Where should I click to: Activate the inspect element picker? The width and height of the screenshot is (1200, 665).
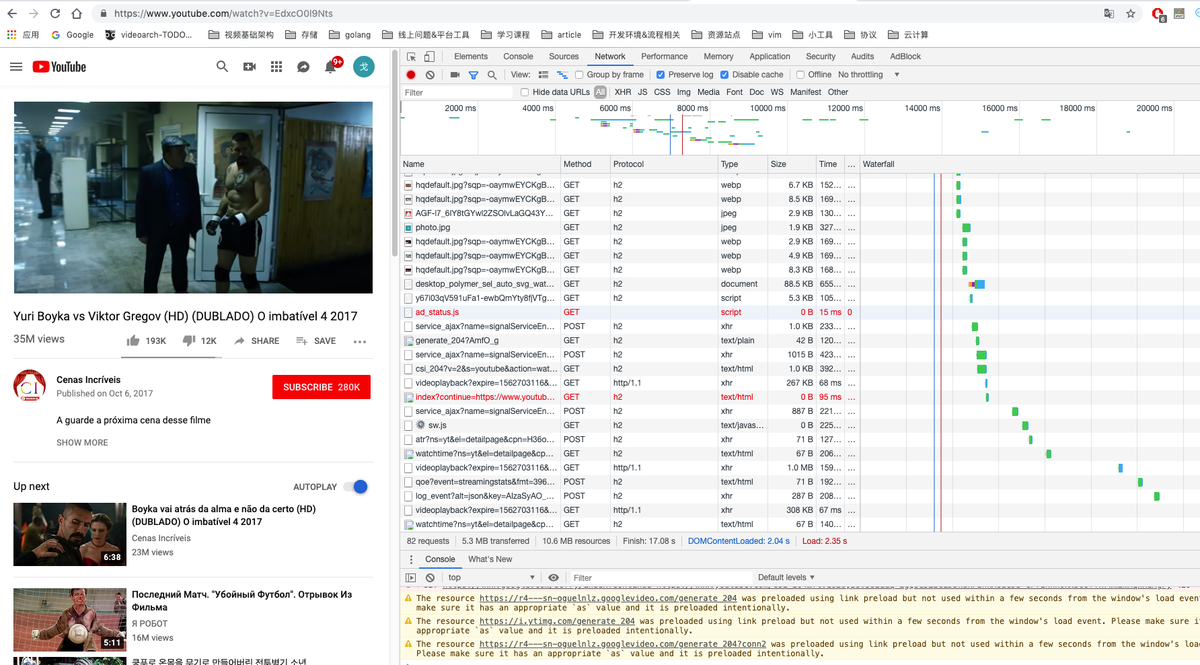[412, 57]
